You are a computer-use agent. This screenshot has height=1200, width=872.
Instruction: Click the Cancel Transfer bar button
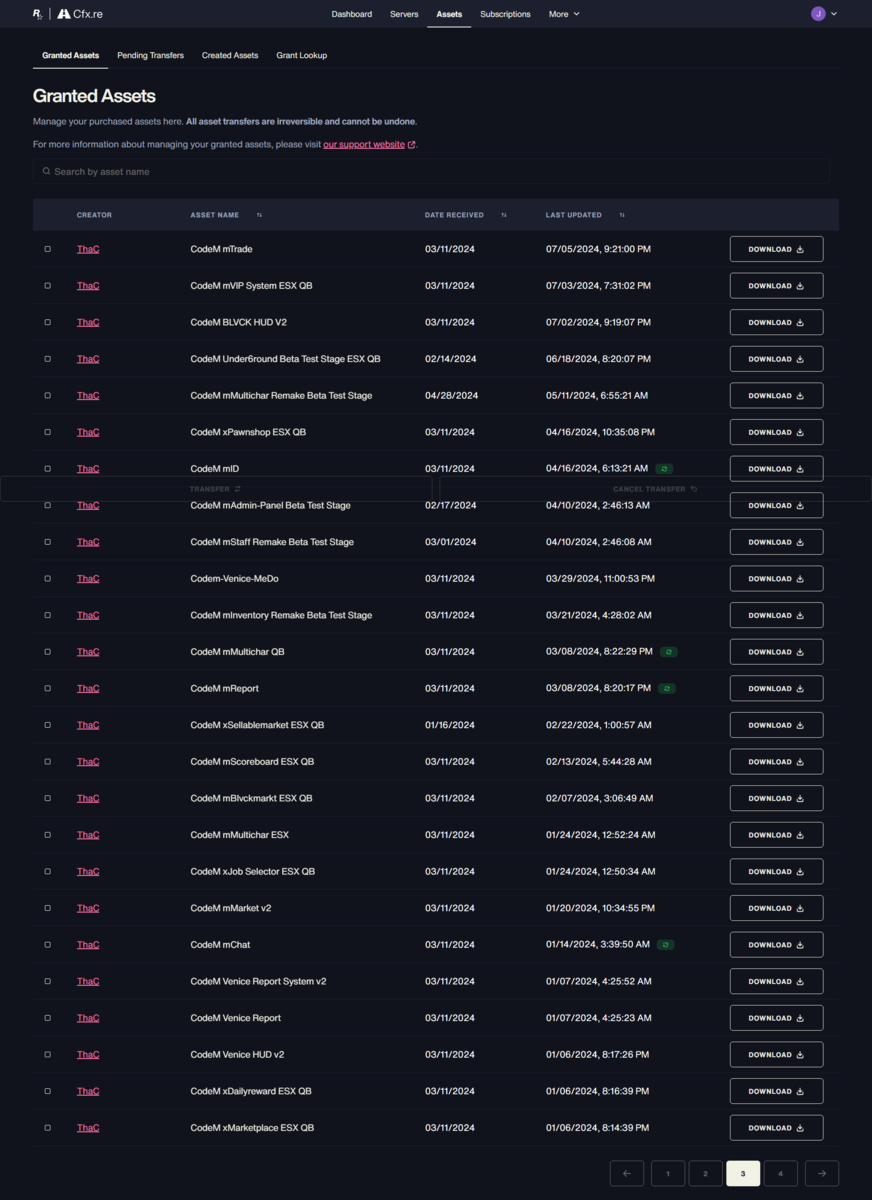click(x=655, y=489)
